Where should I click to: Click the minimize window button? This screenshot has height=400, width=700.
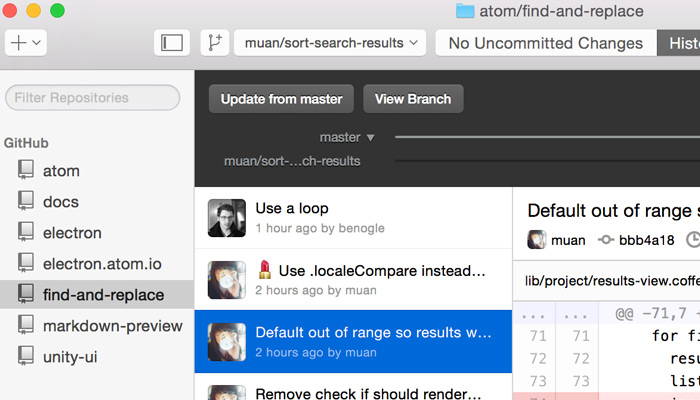point(33,10)
